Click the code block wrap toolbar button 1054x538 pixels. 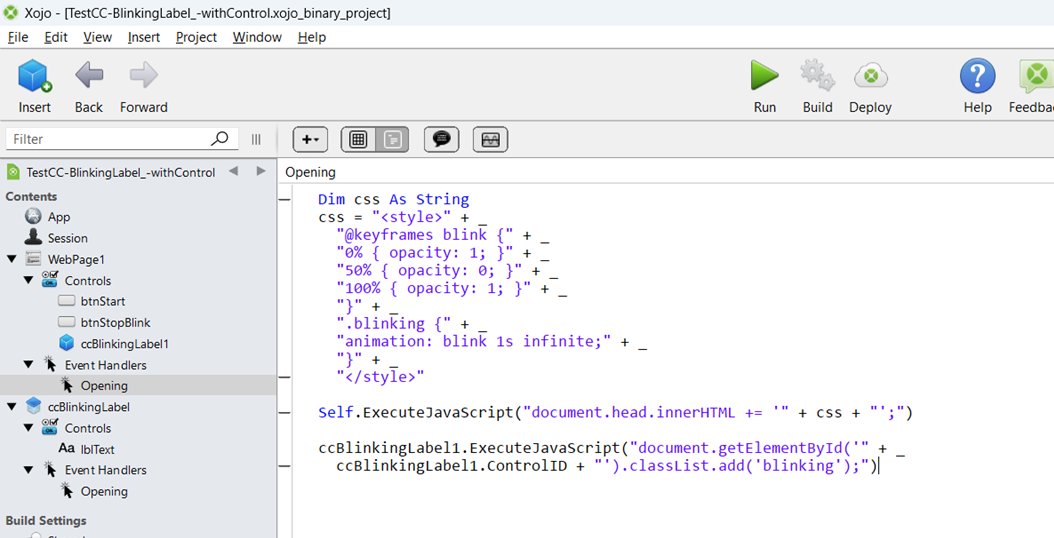coord(490,139)
